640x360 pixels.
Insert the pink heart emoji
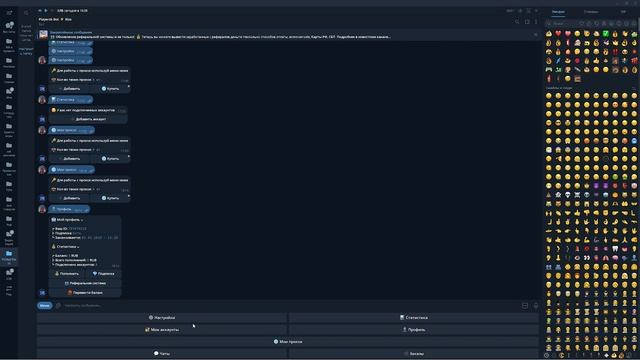coord(568,33)
